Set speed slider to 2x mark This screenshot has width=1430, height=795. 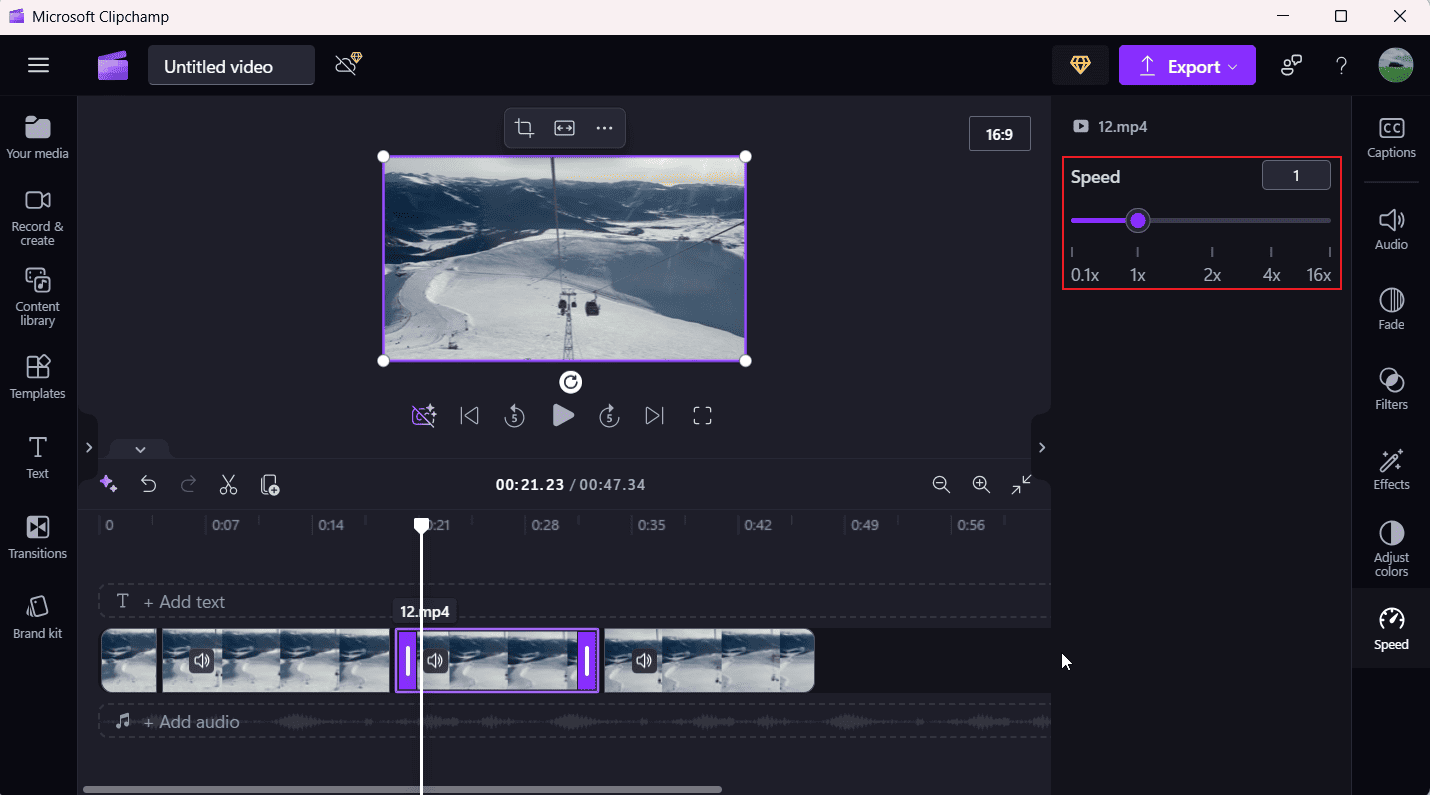(x=1212, y=220)
